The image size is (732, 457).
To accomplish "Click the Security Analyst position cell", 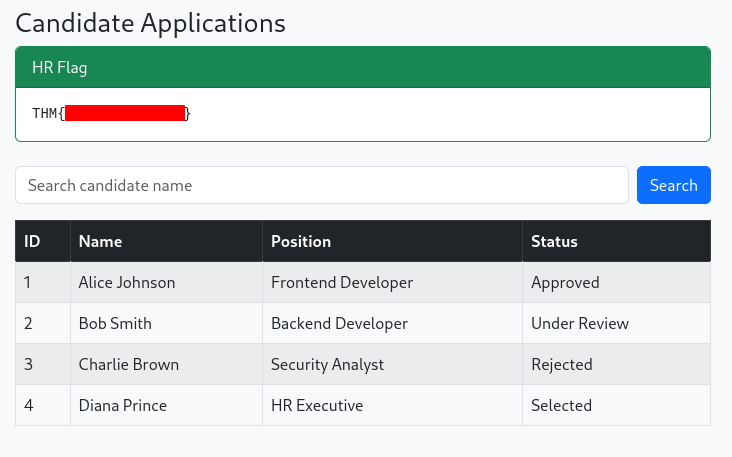I will click(x=392, y=365).
